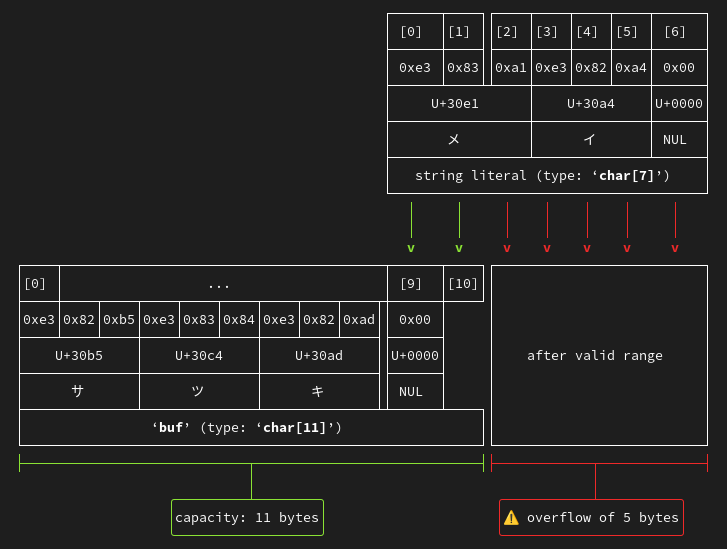
Task: Select the U+30c4 code point cell
Action: click(199, 356)
